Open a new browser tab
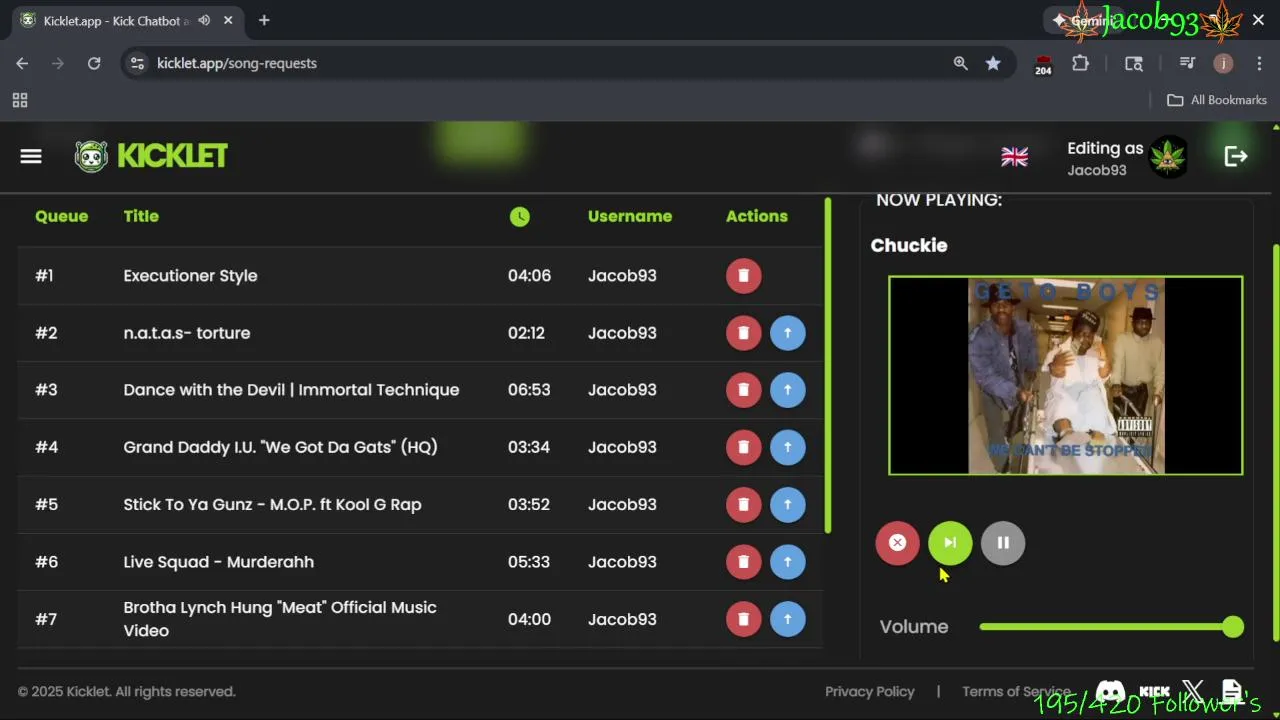The width and height of the screenshot is (1280, 720). click(x=264, y=20)
